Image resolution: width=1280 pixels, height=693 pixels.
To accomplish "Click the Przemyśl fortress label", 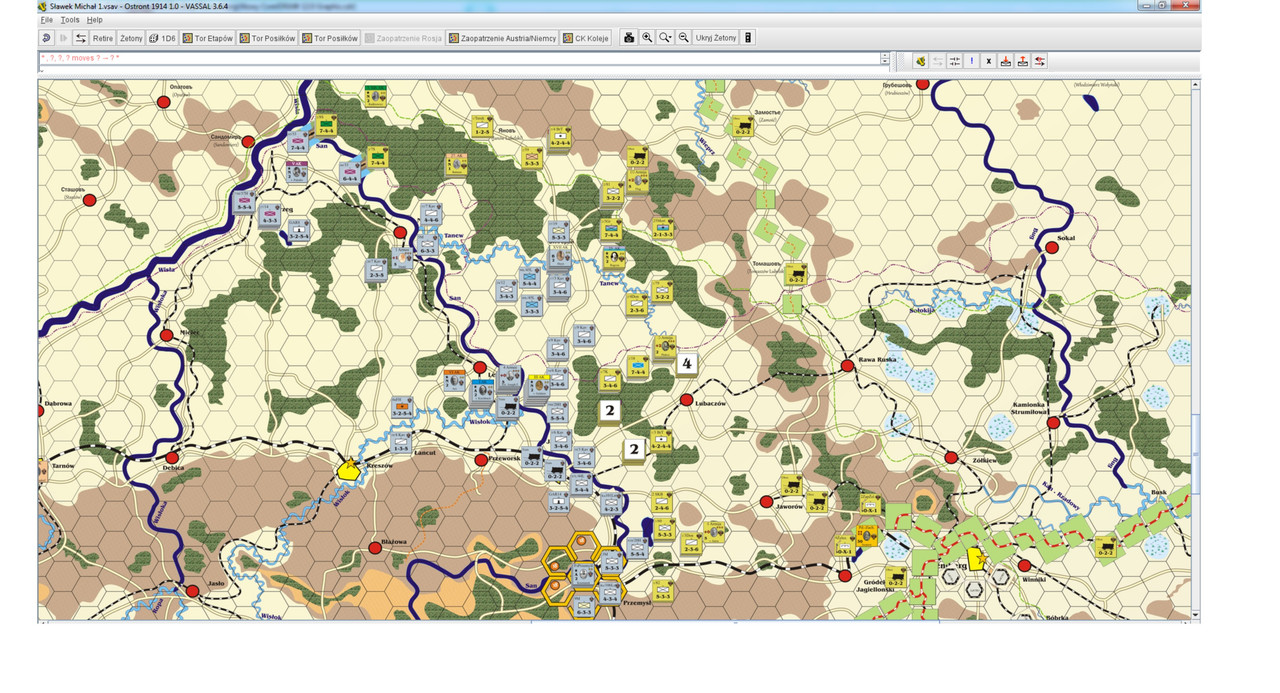I will click(x=636, y=603).
